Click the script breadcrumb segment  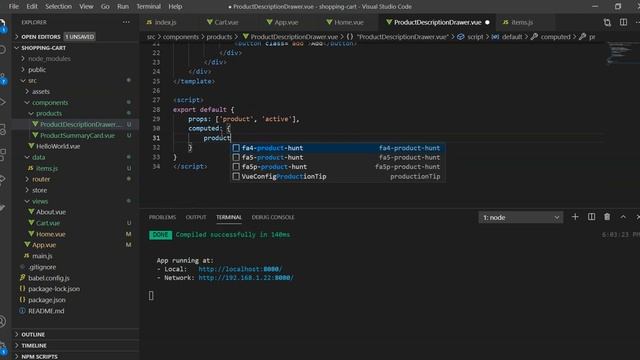(475, 37)
